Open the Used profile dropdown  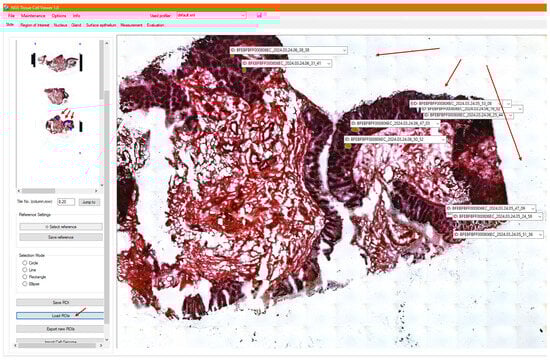(211, 15)
